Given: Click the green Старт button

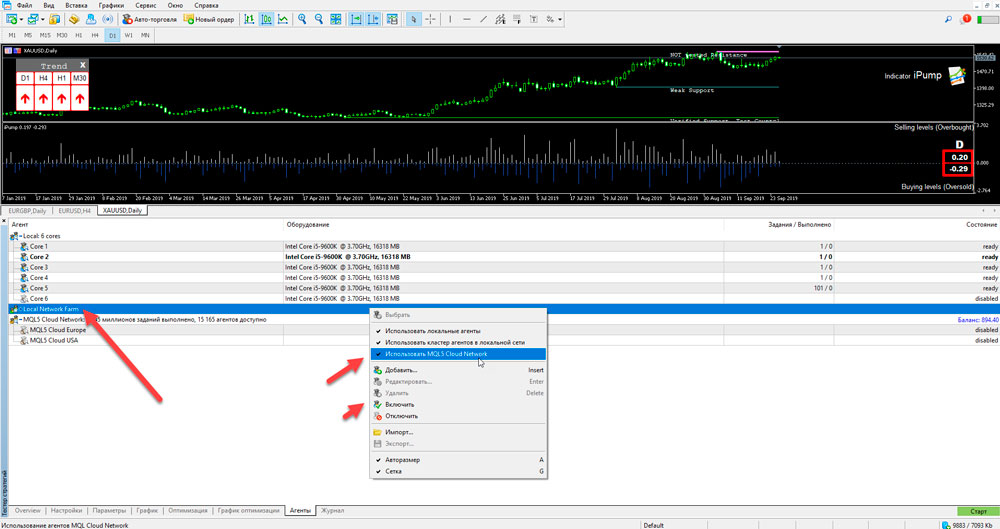Looking at the screenshot, I should 978,511.
